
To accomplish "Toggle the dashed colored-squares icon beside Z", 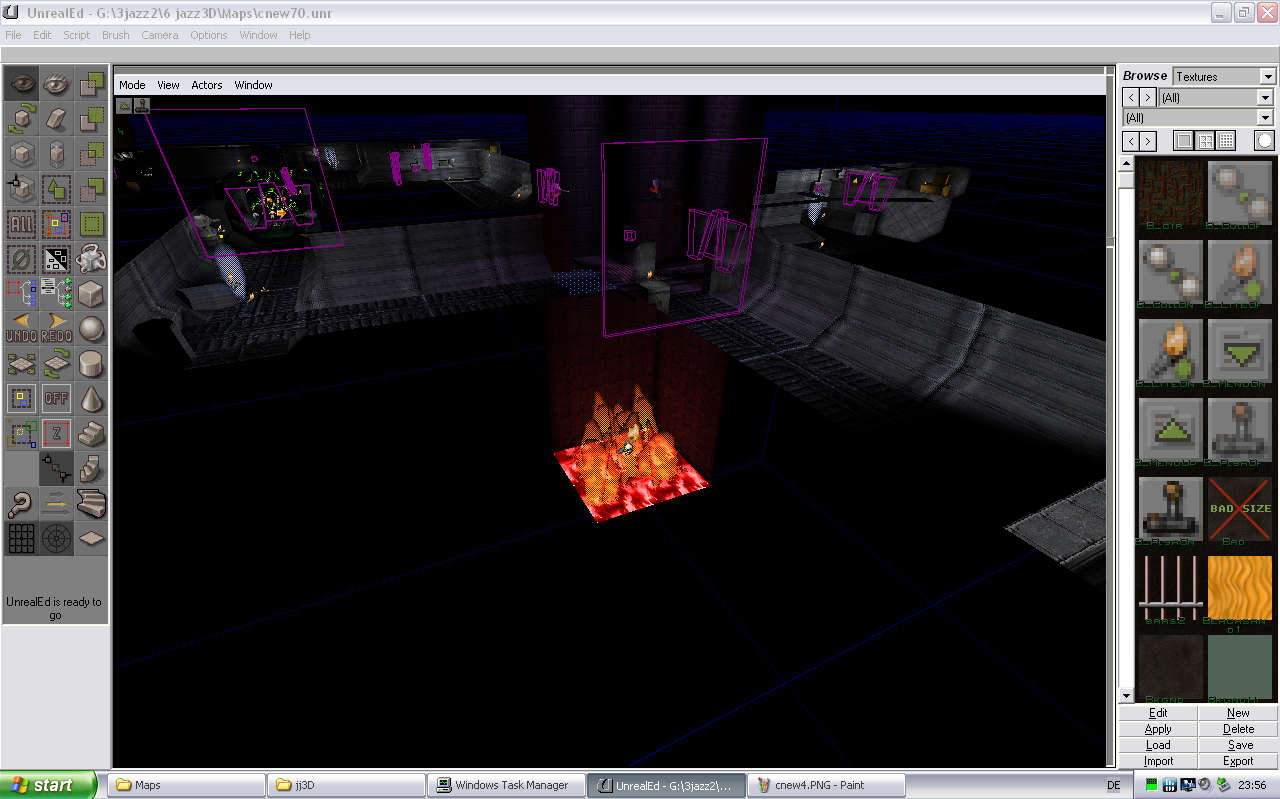I will [x=22, y=434].
